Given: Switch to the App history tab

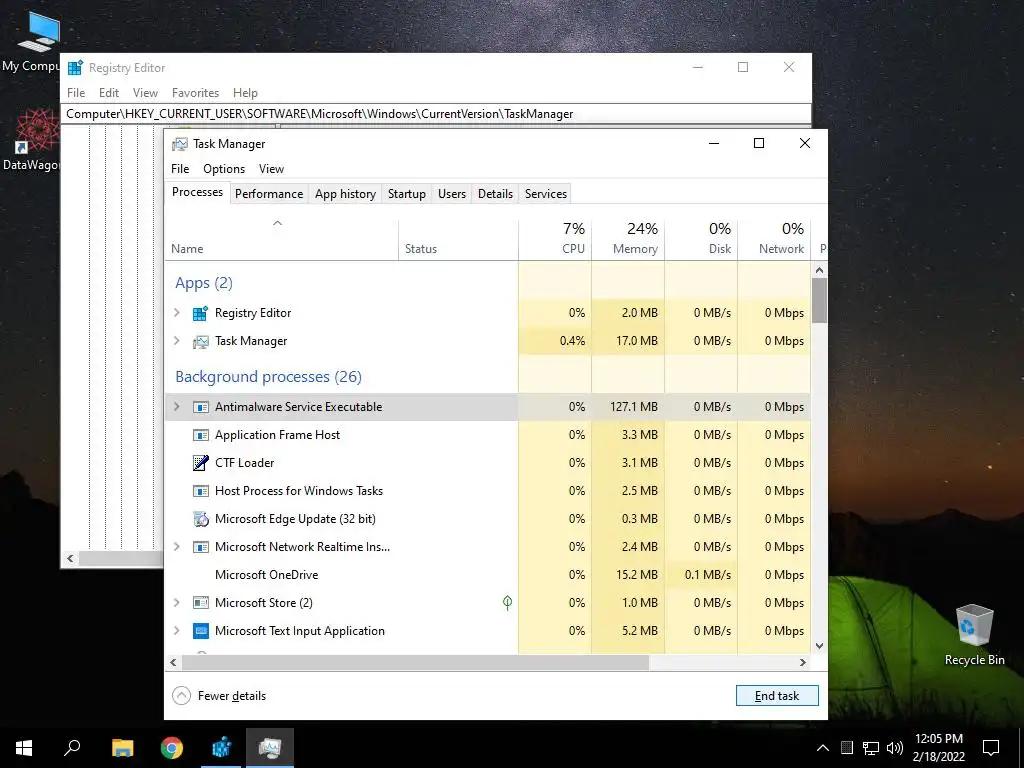Looking at the screenshot, I should pos(345,194).
